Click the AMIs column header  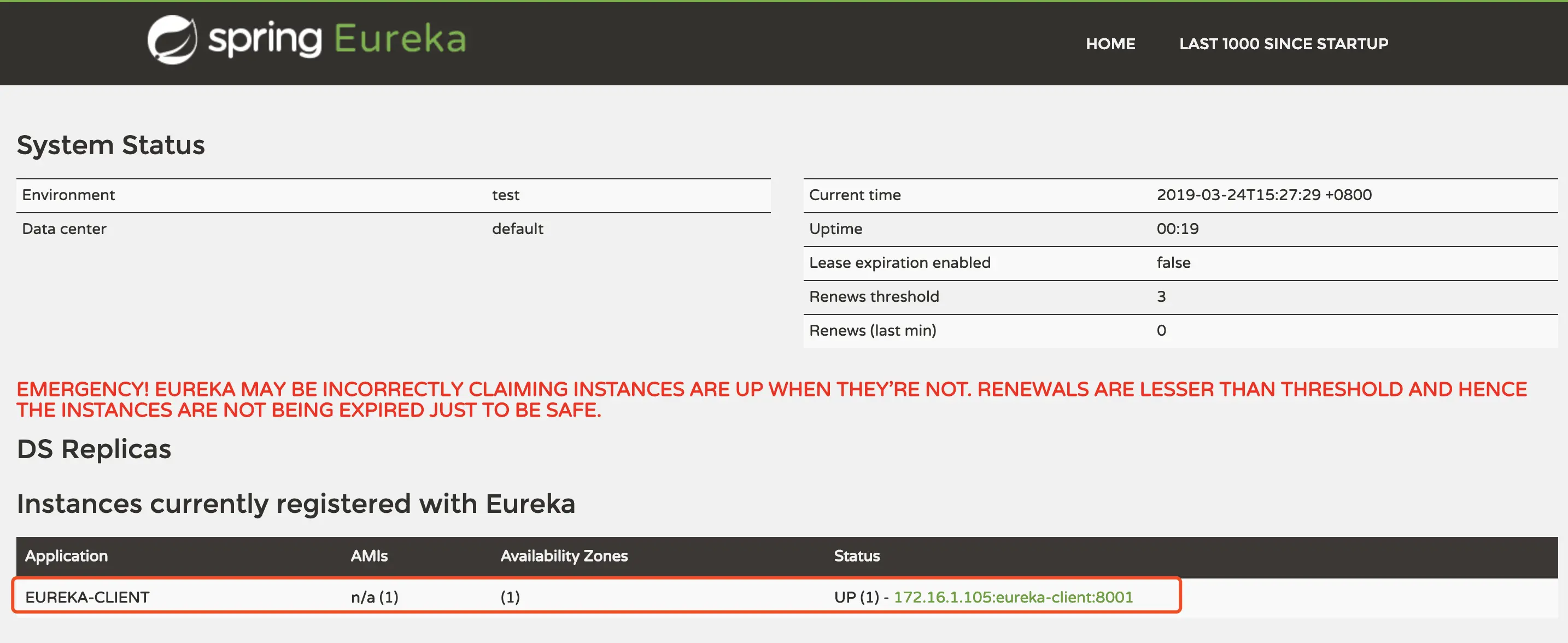coord(369,556)
